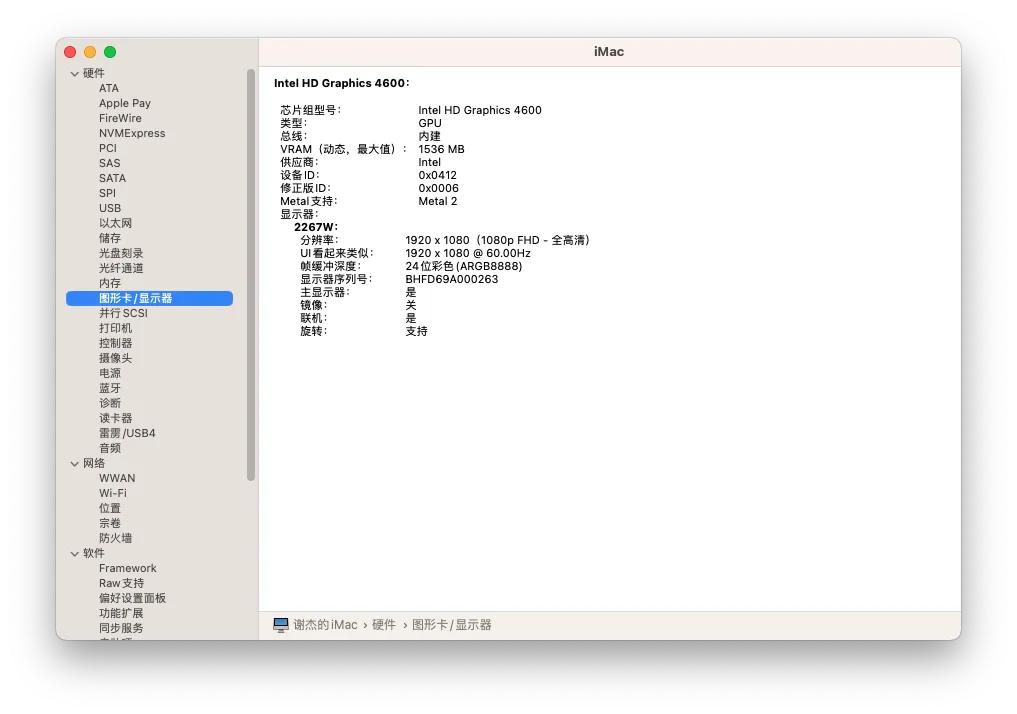Screen dimensions: 1017x714
Task: Select the 音频 hardware category
Action: [110, 447]
